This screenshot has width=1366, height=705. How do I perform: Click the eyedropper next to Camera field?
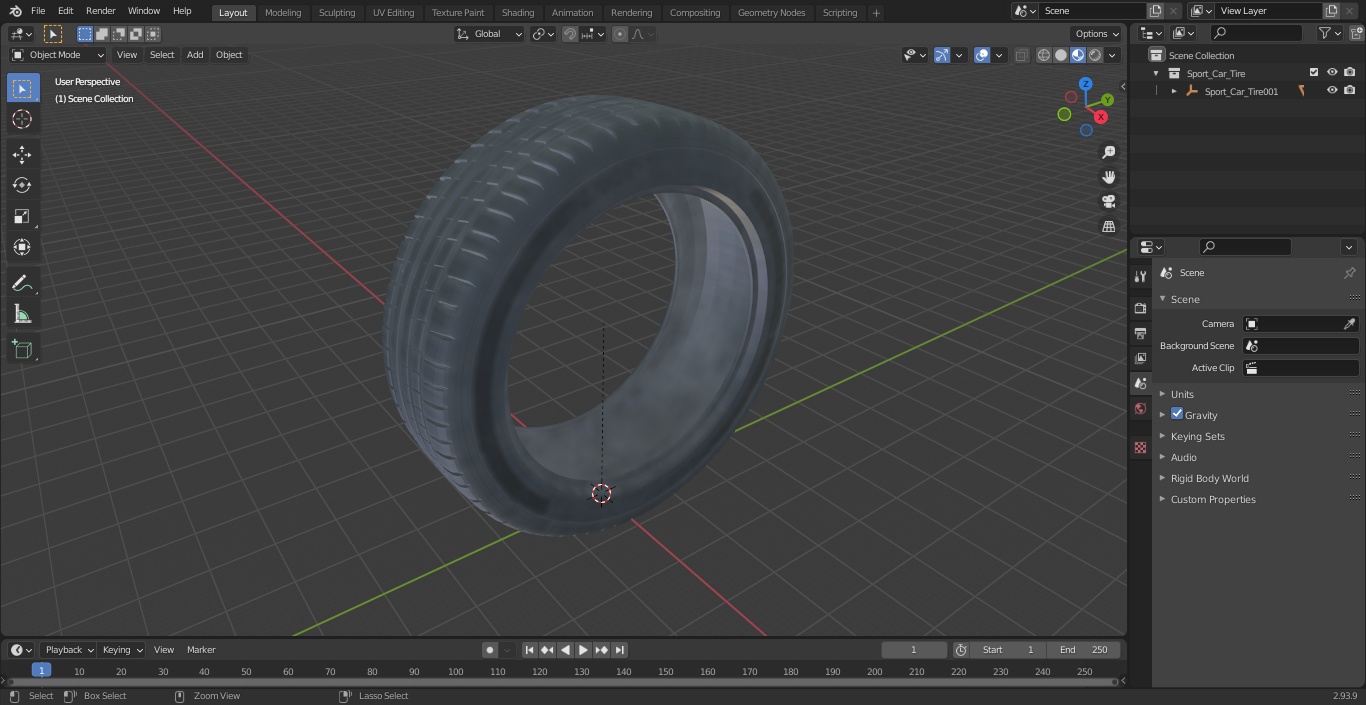pyautogui.click(x=1349, y=324)
